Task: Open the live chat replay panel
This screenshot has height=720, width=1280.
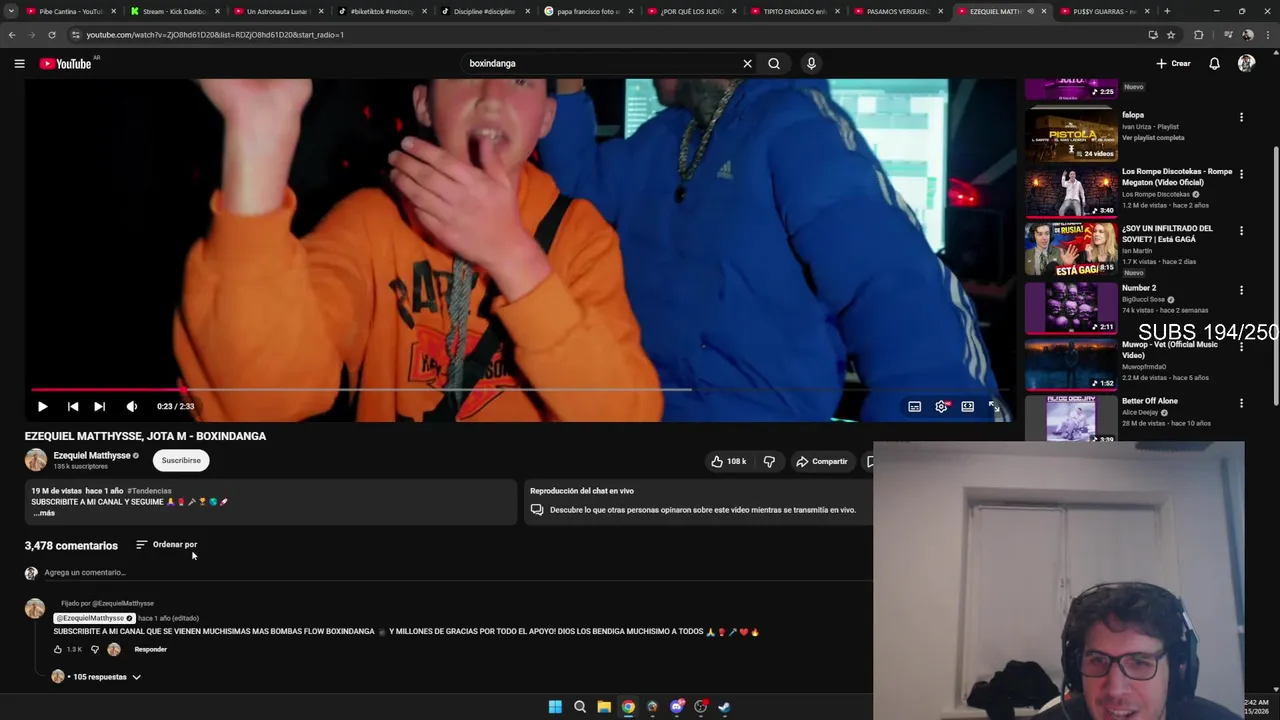Action: (x=698, y=501)
